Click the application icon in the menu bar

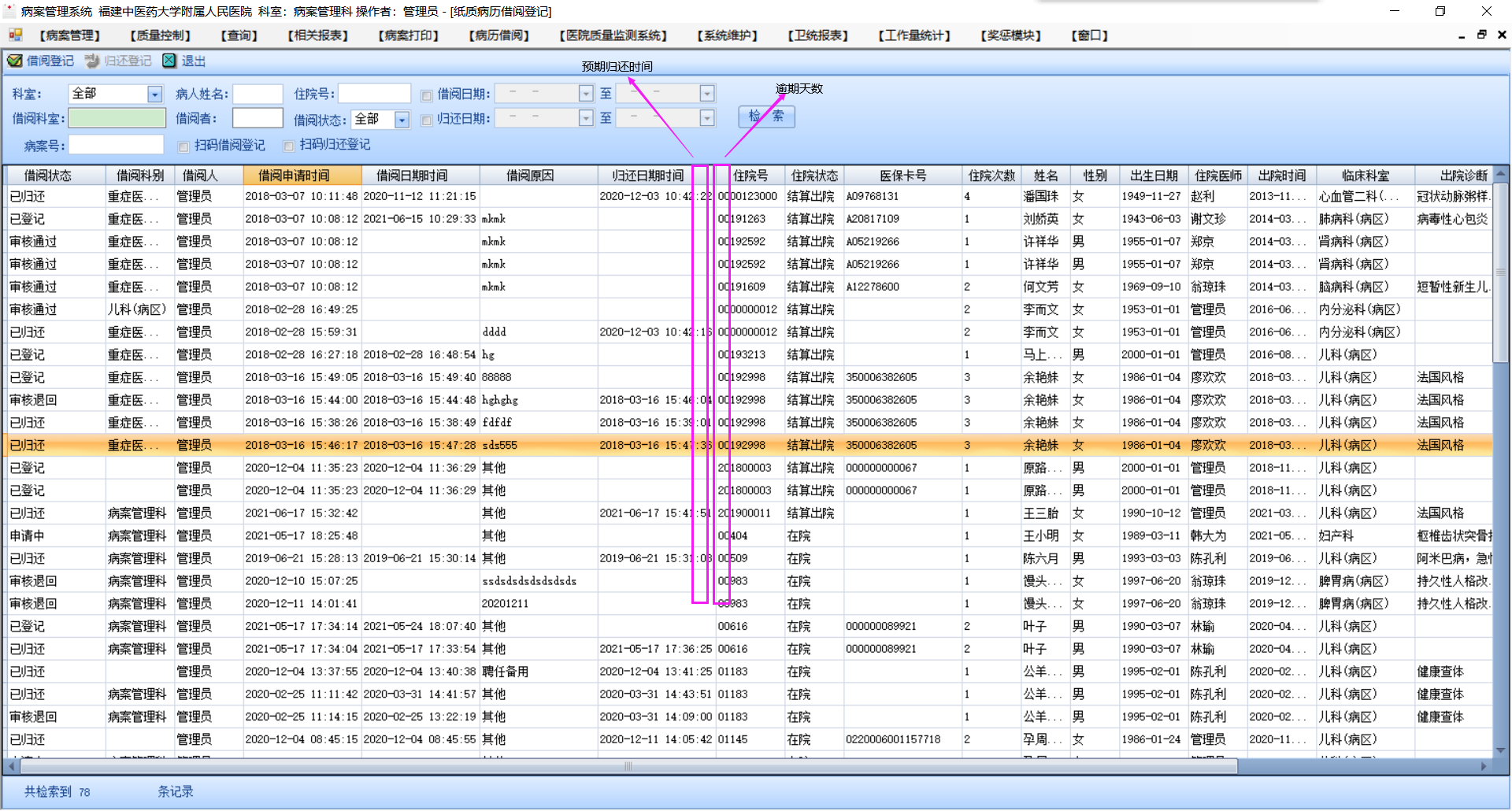click(x=15, y=35)
